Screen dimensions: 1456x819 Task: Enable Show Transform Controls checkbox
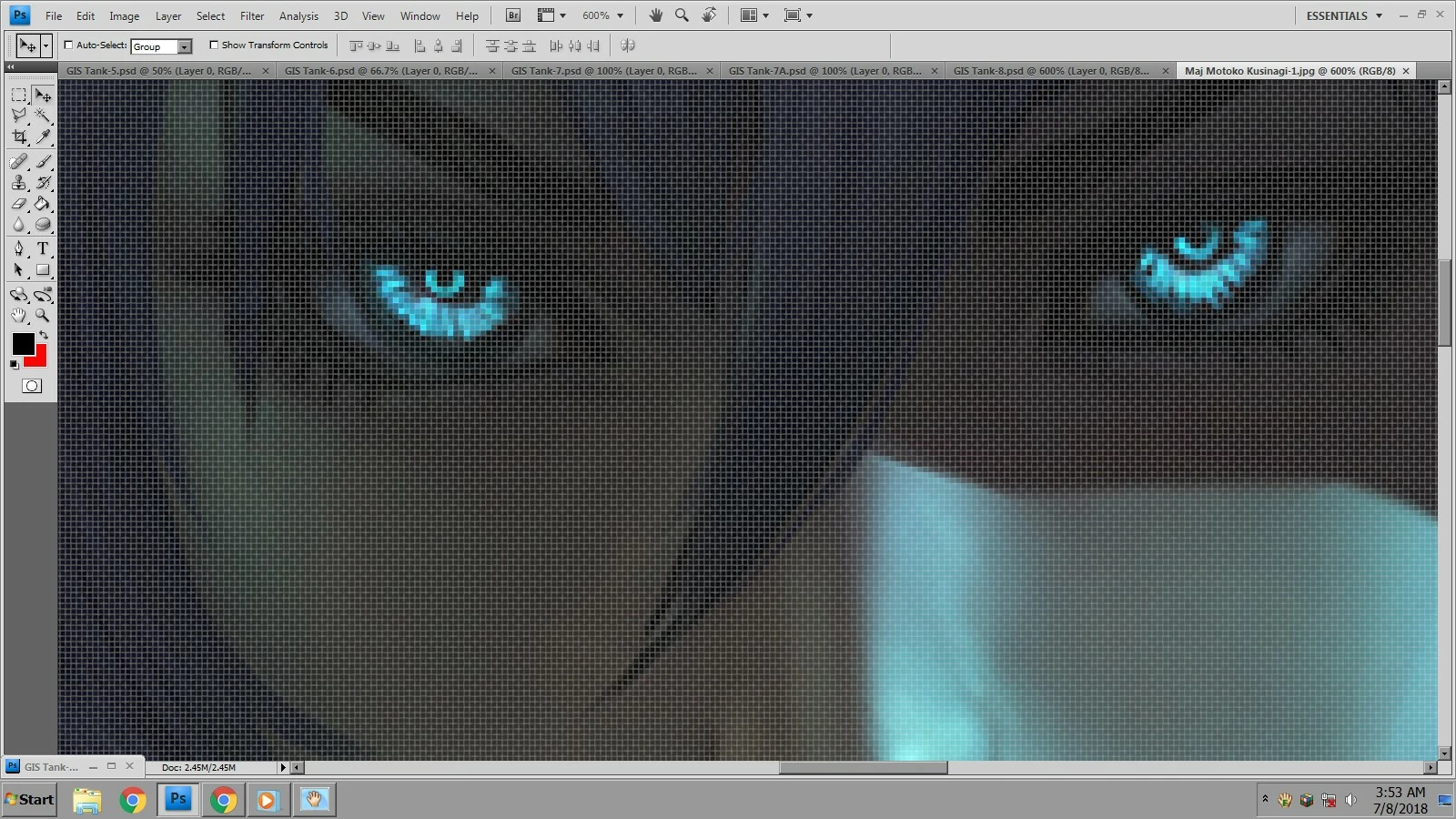214,45
